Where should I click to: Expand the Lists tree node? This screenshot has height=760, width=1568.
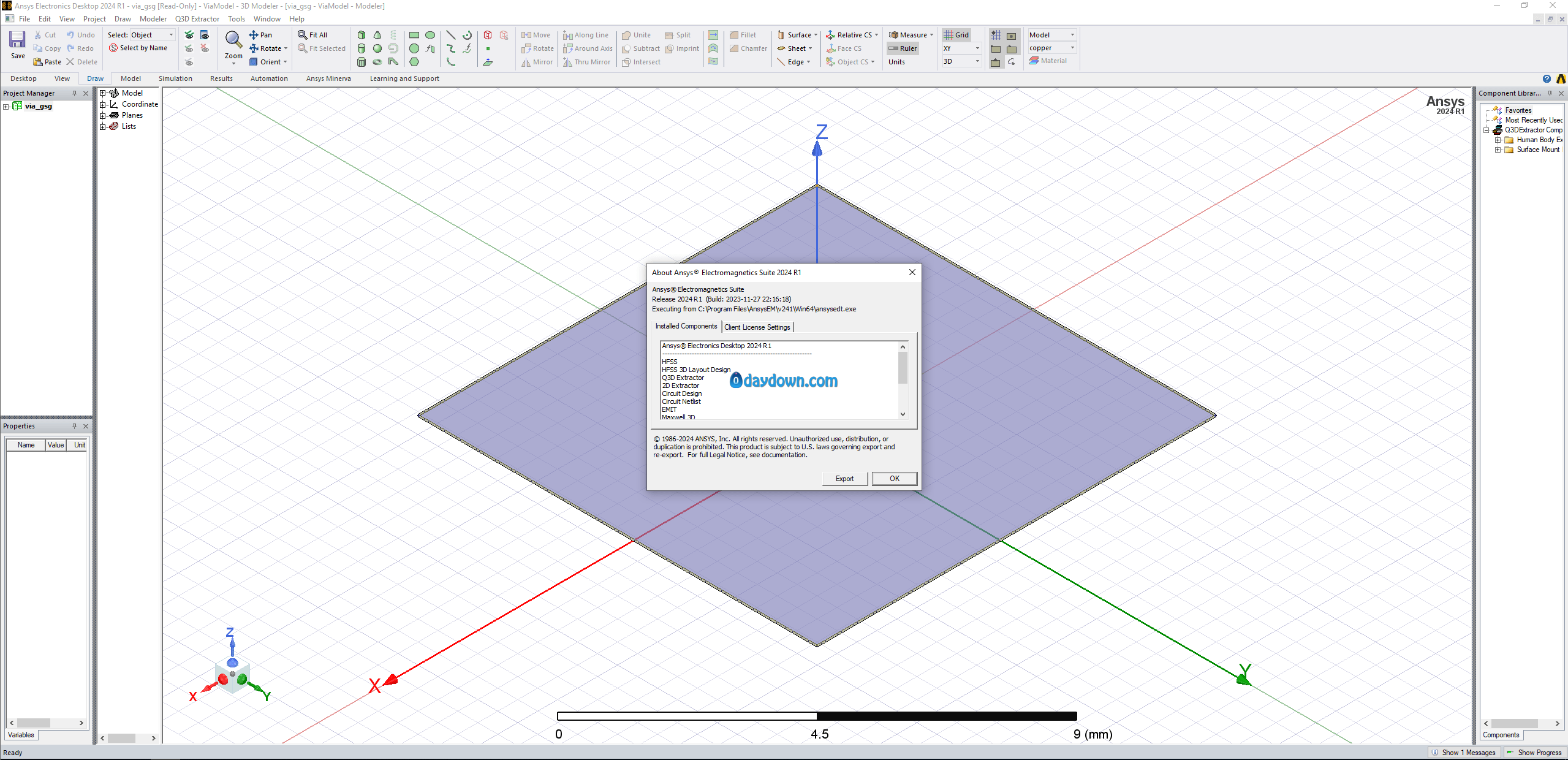point(103,126)
